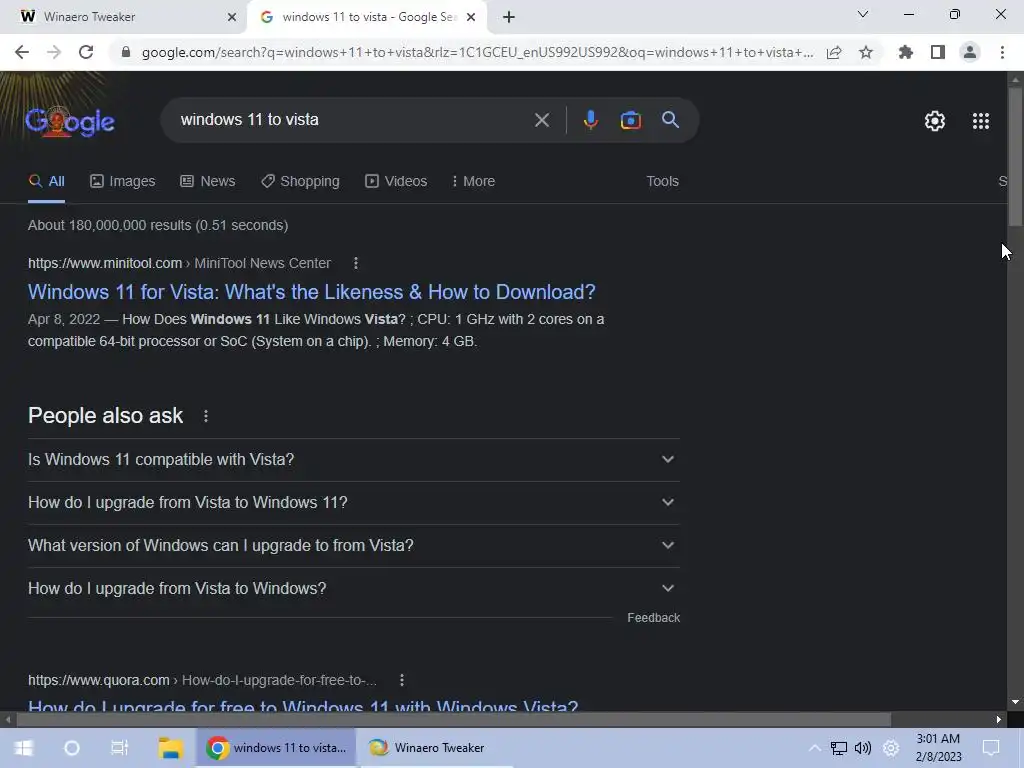Submit search with magnifier icon

click(x=671, y=120)
